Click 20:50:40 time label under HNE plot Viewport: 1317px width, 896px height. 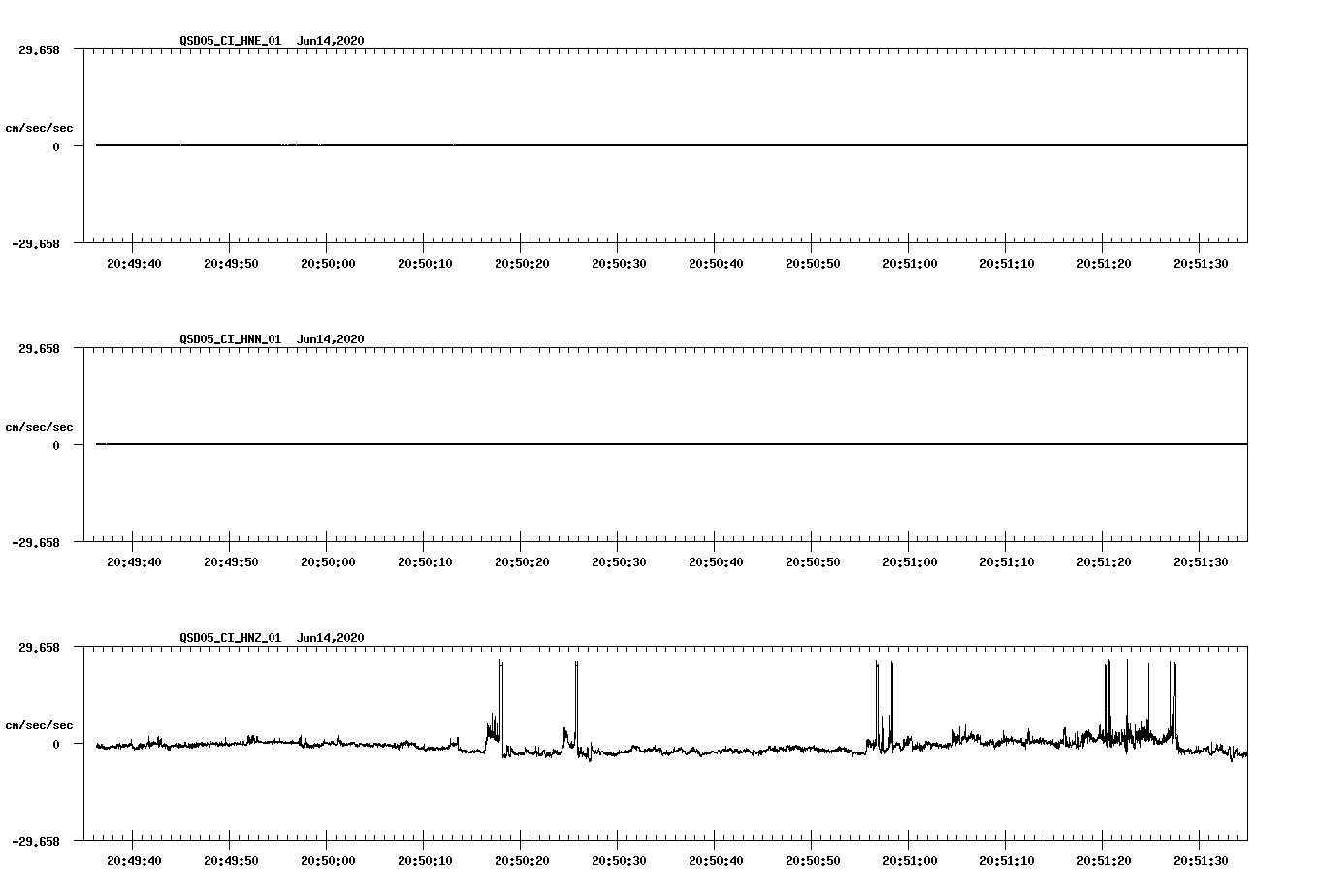pyautogui.click(x=716, y=263)
